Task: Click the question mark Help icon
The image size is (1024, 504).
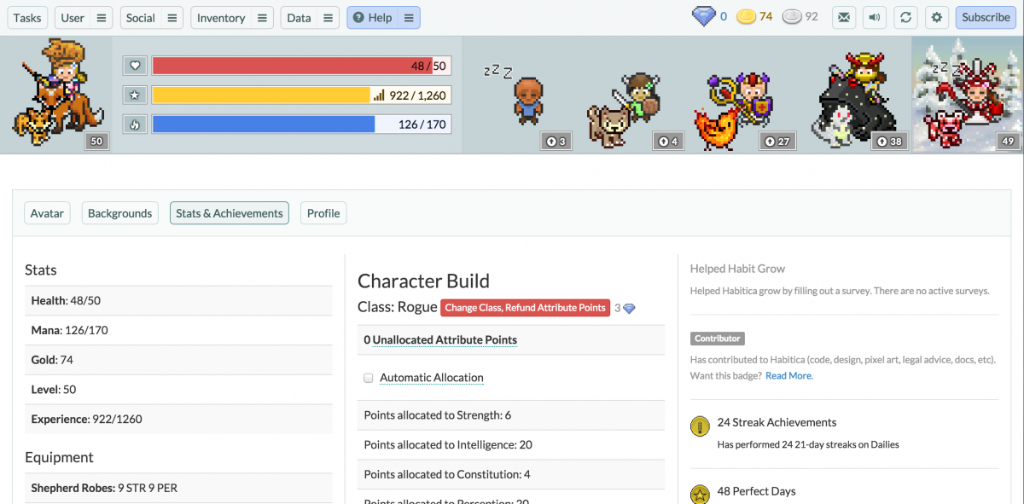Action: (x=358, y=18)
